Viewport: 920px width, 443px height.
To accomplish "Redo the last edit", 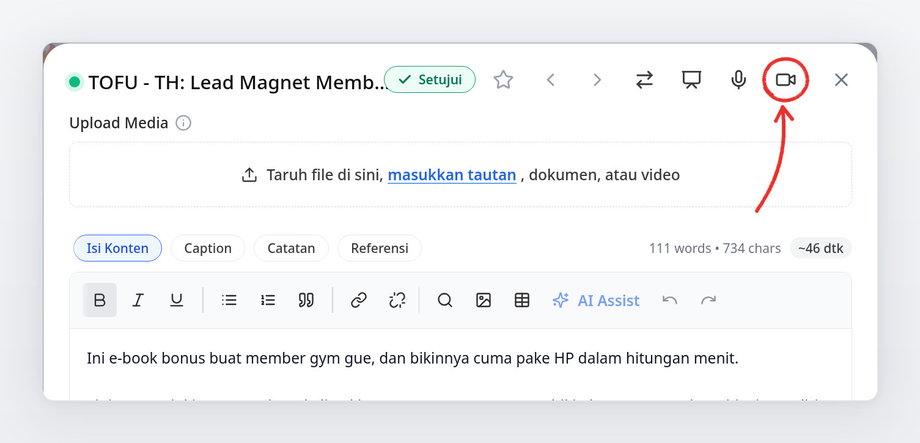I will pyautogui.click(x=708, y=300).
